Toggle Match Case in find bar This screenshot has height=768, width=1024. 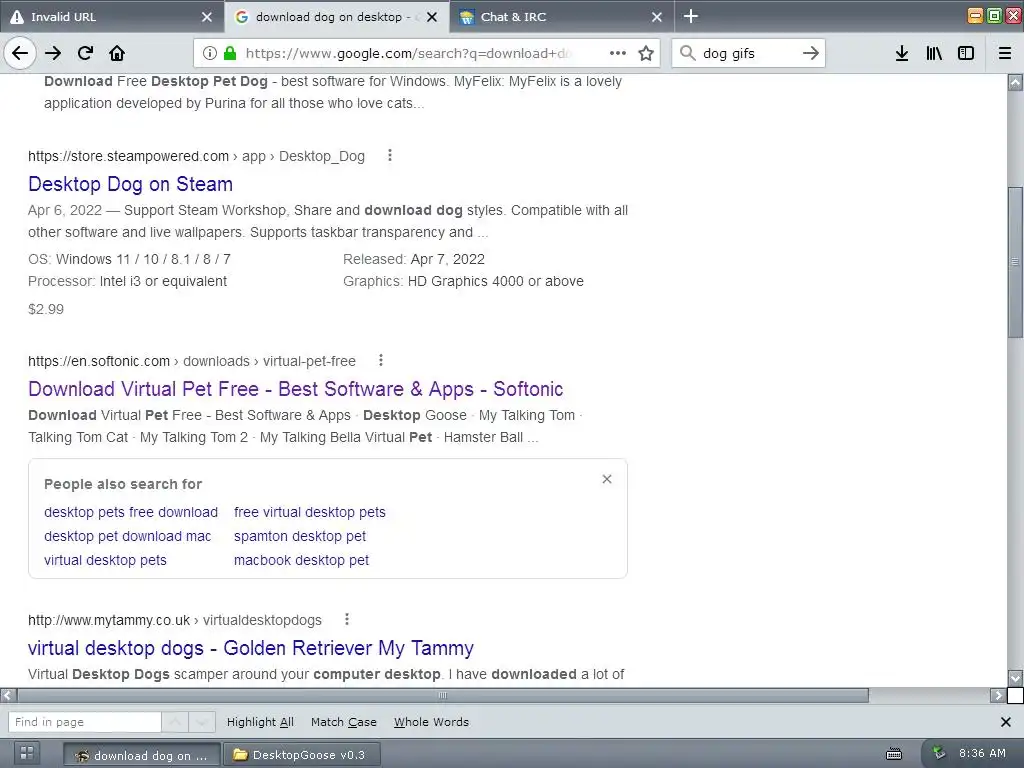[344, 722]
